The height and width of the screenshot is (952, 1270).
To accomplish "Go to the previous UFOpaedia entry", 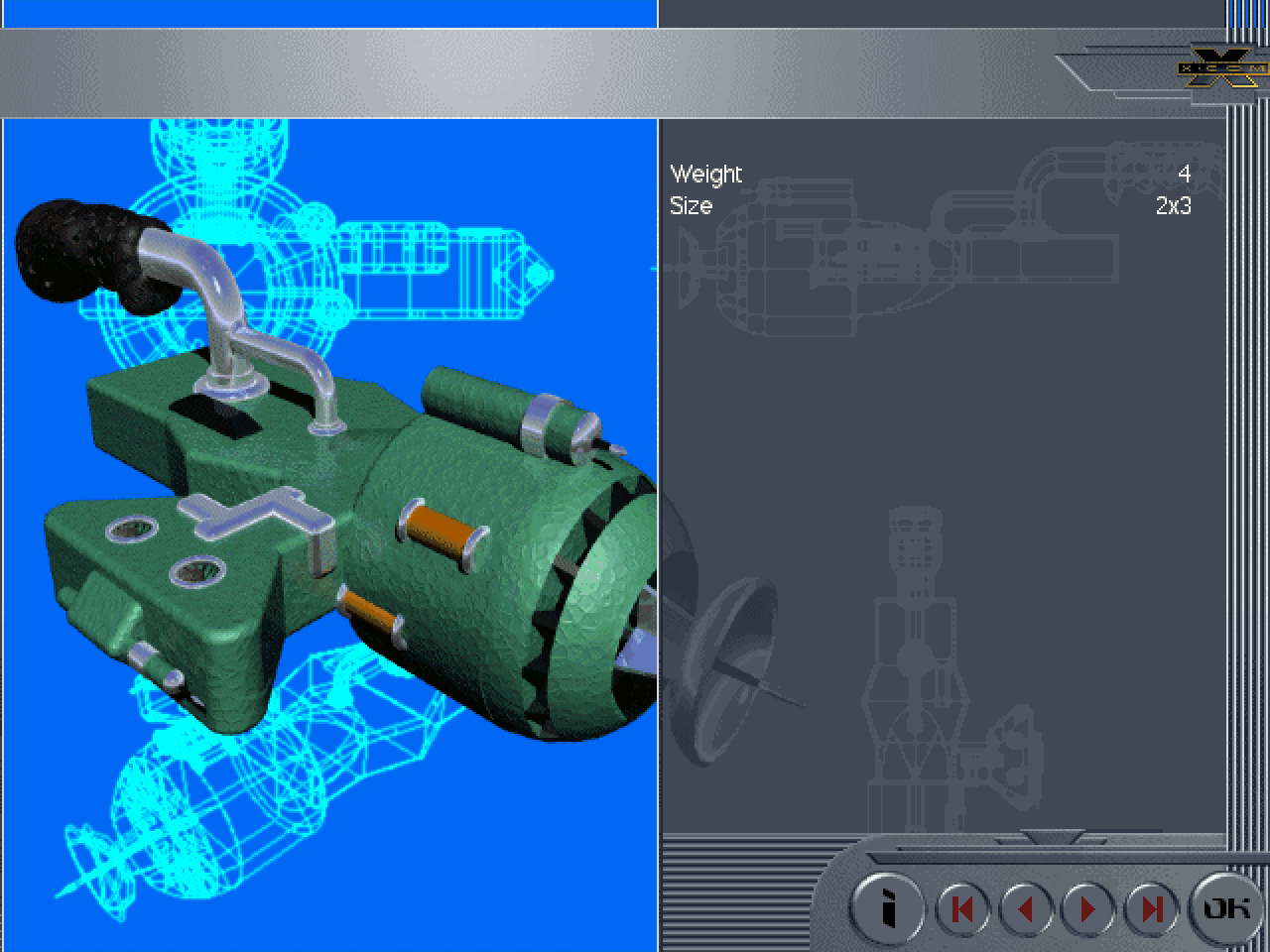I will [1025, 908].
